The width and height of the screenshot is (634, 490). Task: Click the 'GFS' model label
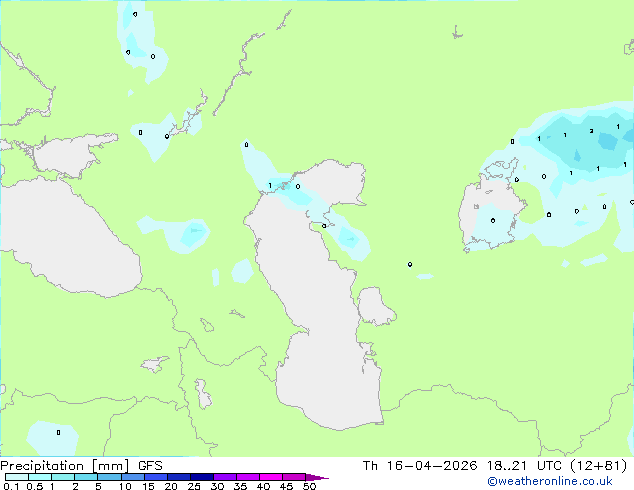coord(150,466)
